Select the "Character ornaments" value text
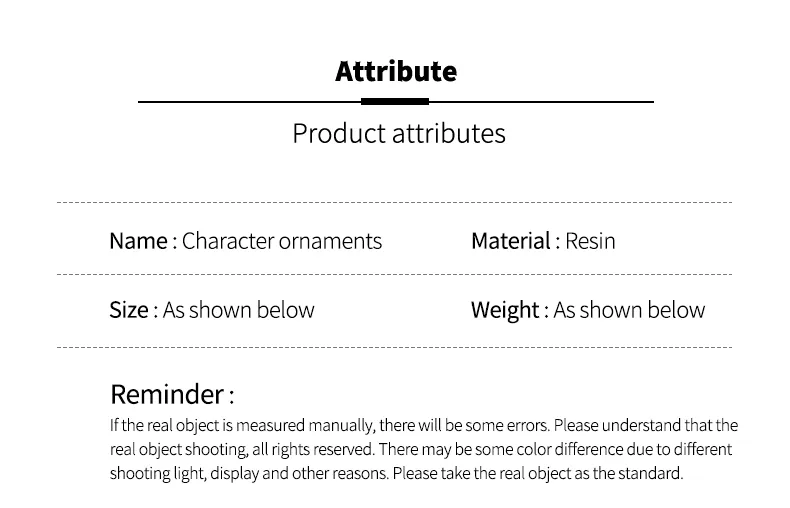This screenshot has width=790, height=508. coord(282,241)
